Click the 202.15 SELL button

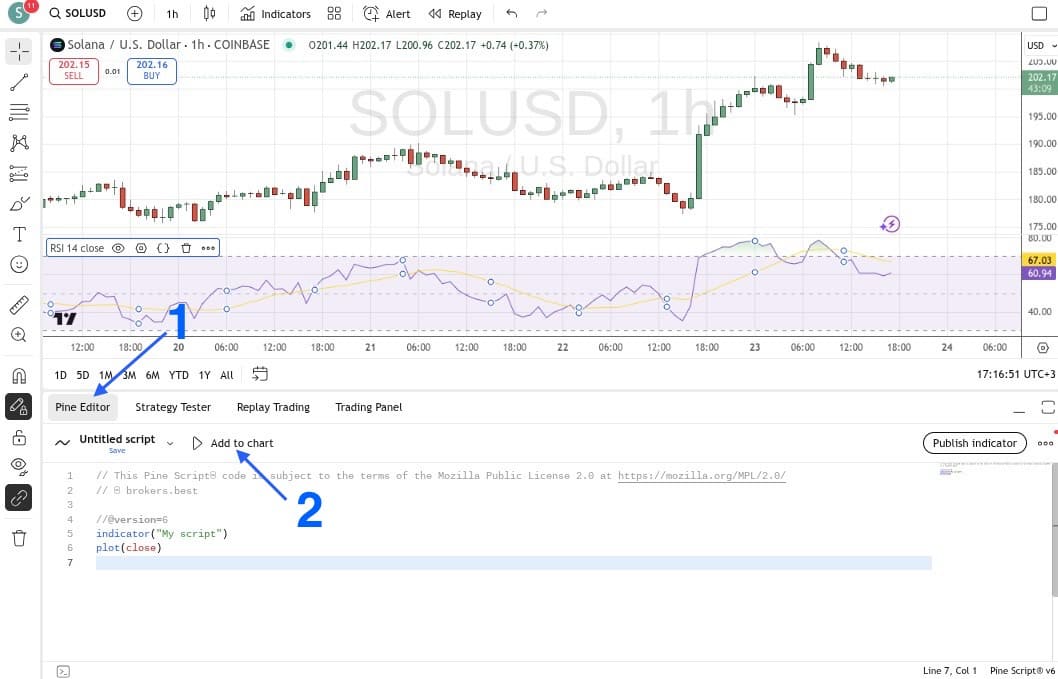pos(74,71)
